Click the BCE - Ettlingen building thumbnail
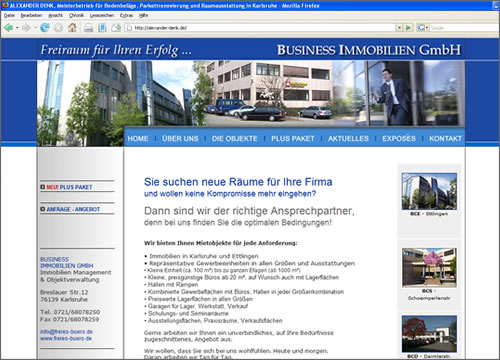The image size is (500, 360). pos(429,191)
